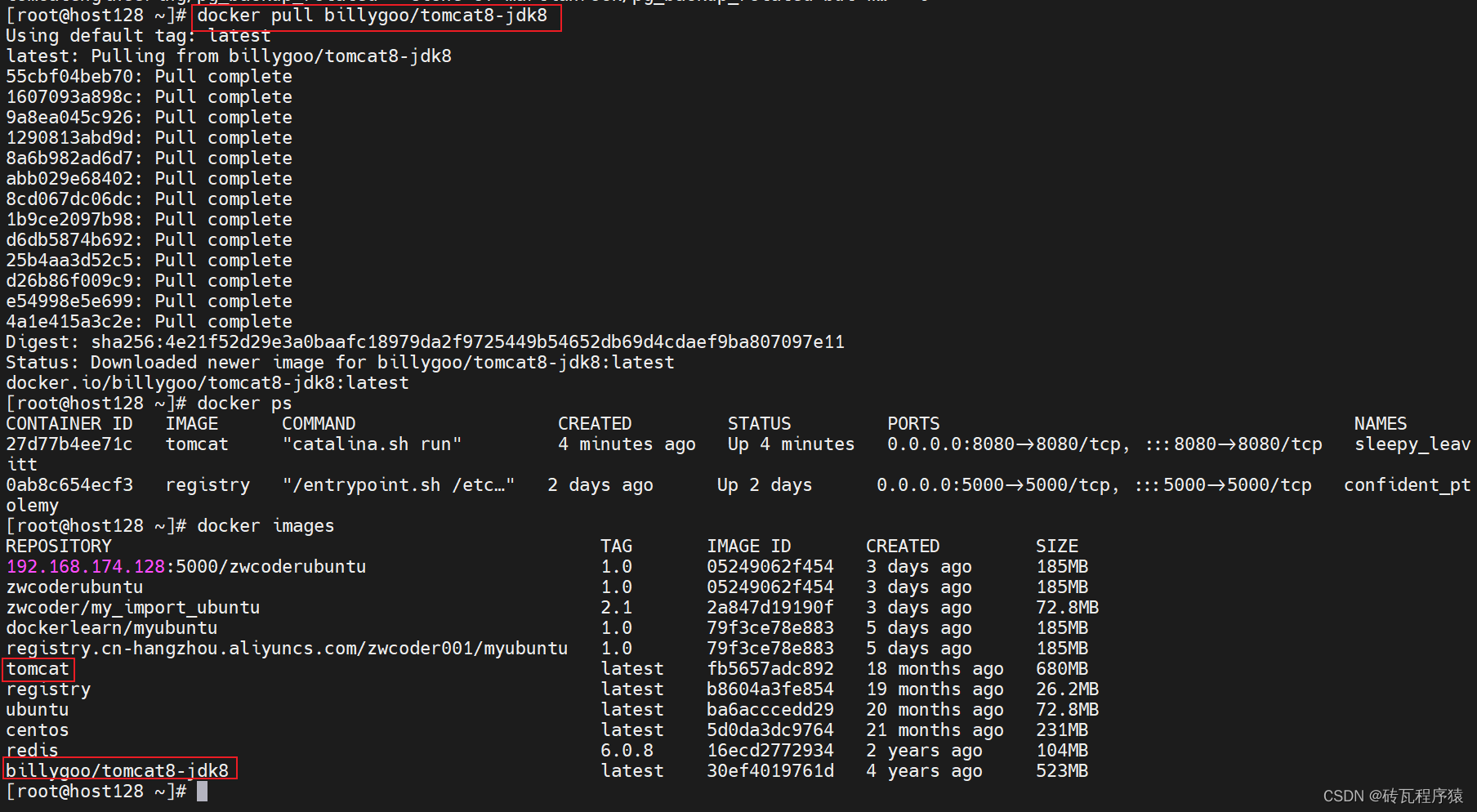1477x812 pixels.
Task: Click the 'STATUS' column header
Action: click(760, 424)
